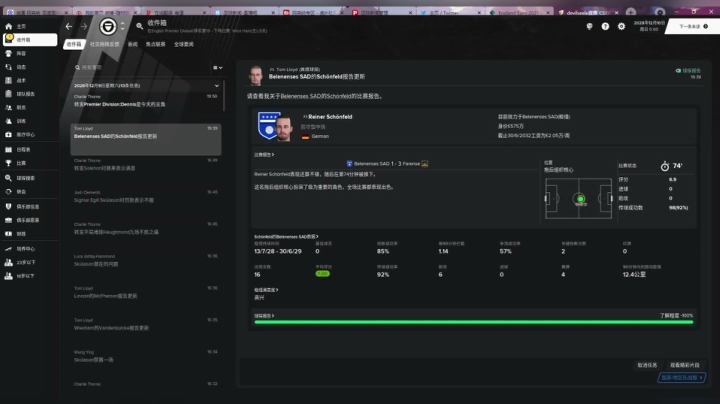720x404 pixels.
Task: Expand the 比赛报告 section link
Action: click(x=264, y=155)
